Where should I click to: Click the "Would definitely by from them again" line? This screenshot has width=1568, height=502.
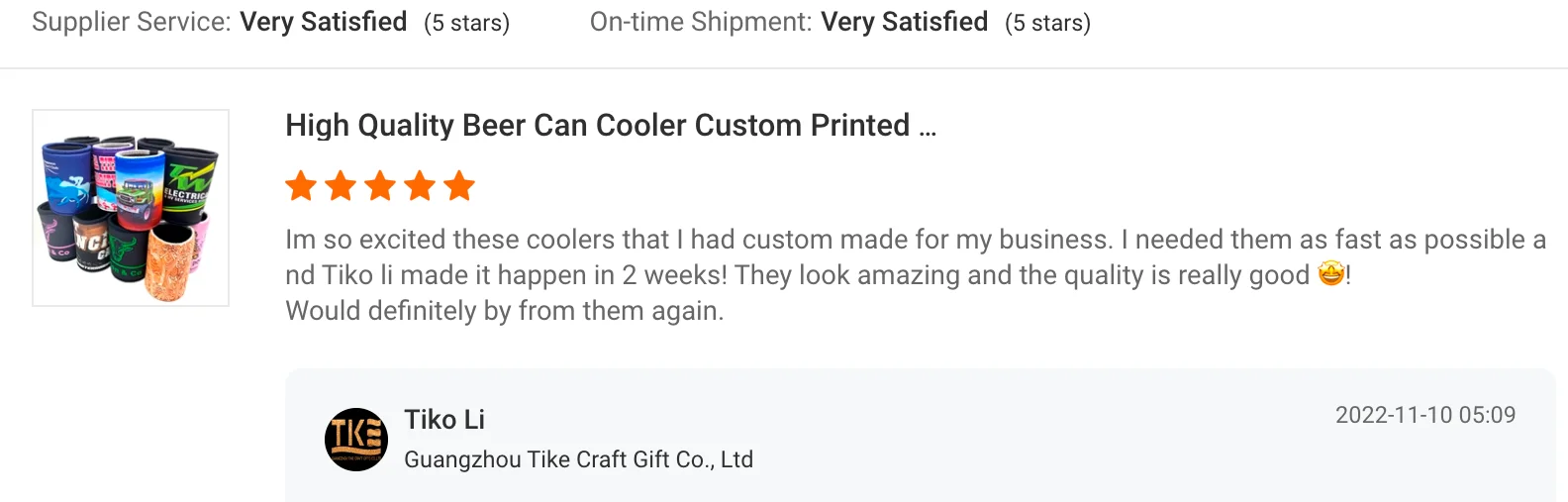click(504, 311)
